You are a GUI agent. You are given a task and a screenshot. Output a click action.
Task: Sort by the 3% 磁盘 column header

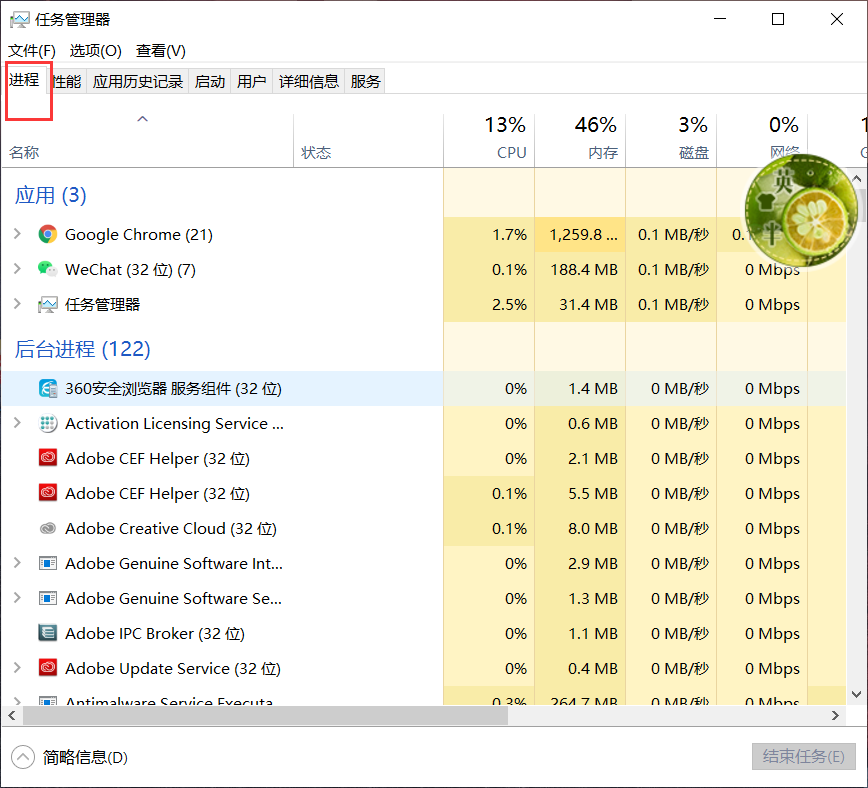tap(671, 141)
